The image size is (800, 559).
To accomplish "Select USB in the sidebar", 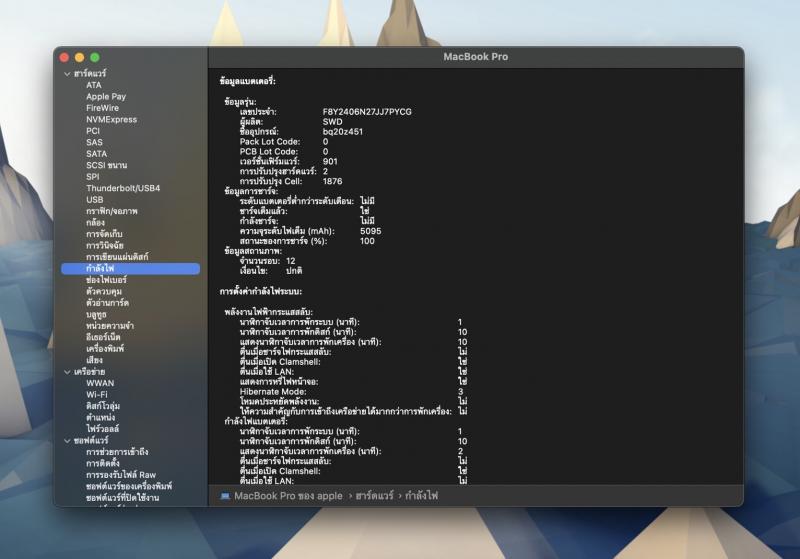I will pos(94,200).
